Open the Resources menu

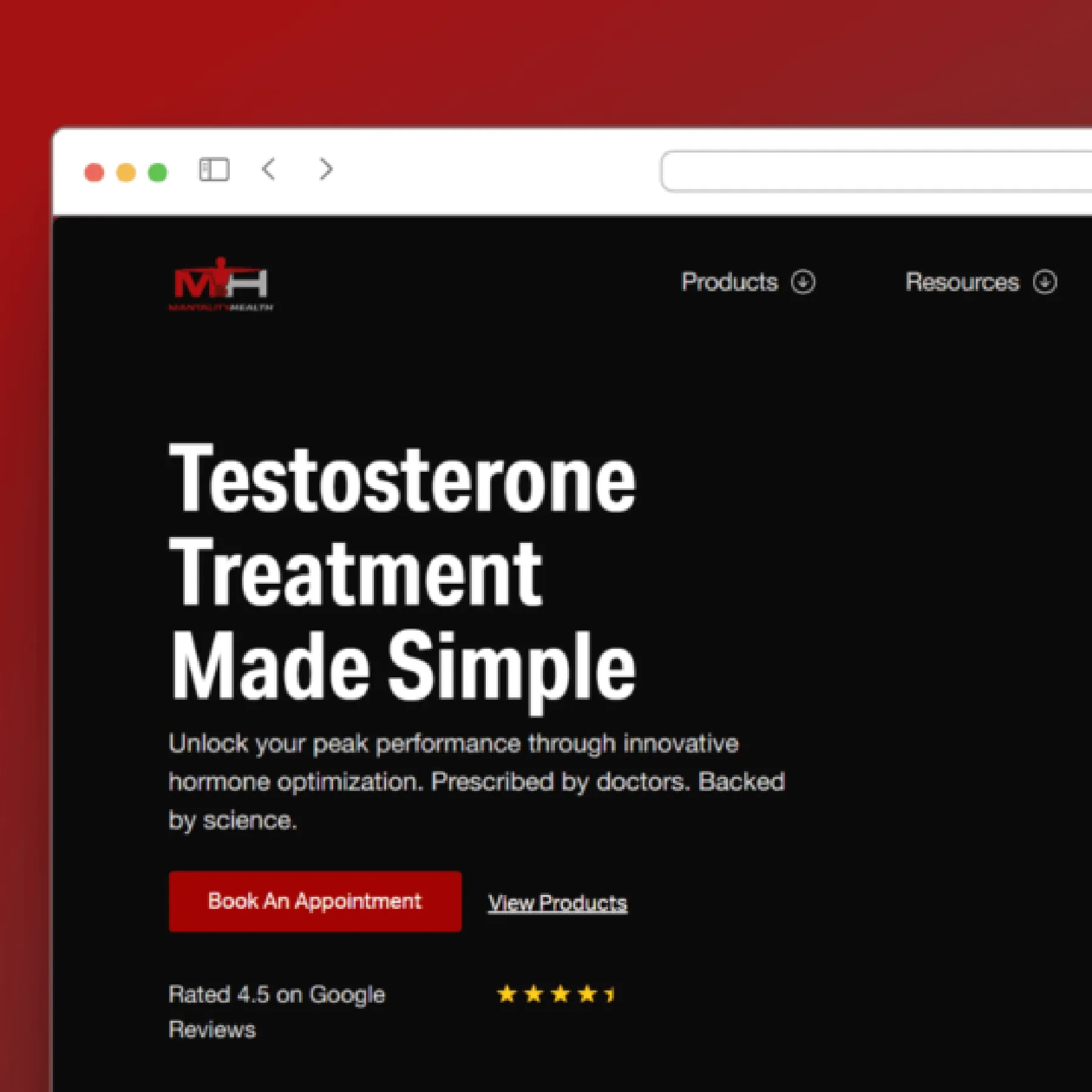[x=962, y=282]
